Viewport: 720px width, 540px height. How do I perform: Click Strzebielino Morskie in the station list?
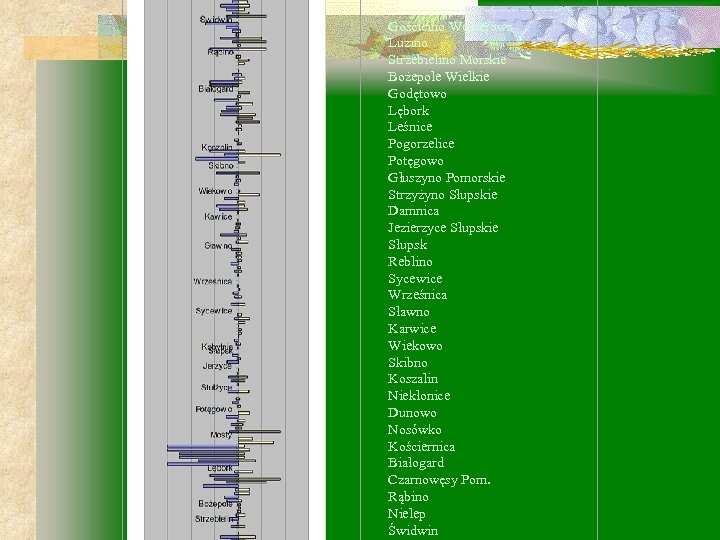point(447,60)
